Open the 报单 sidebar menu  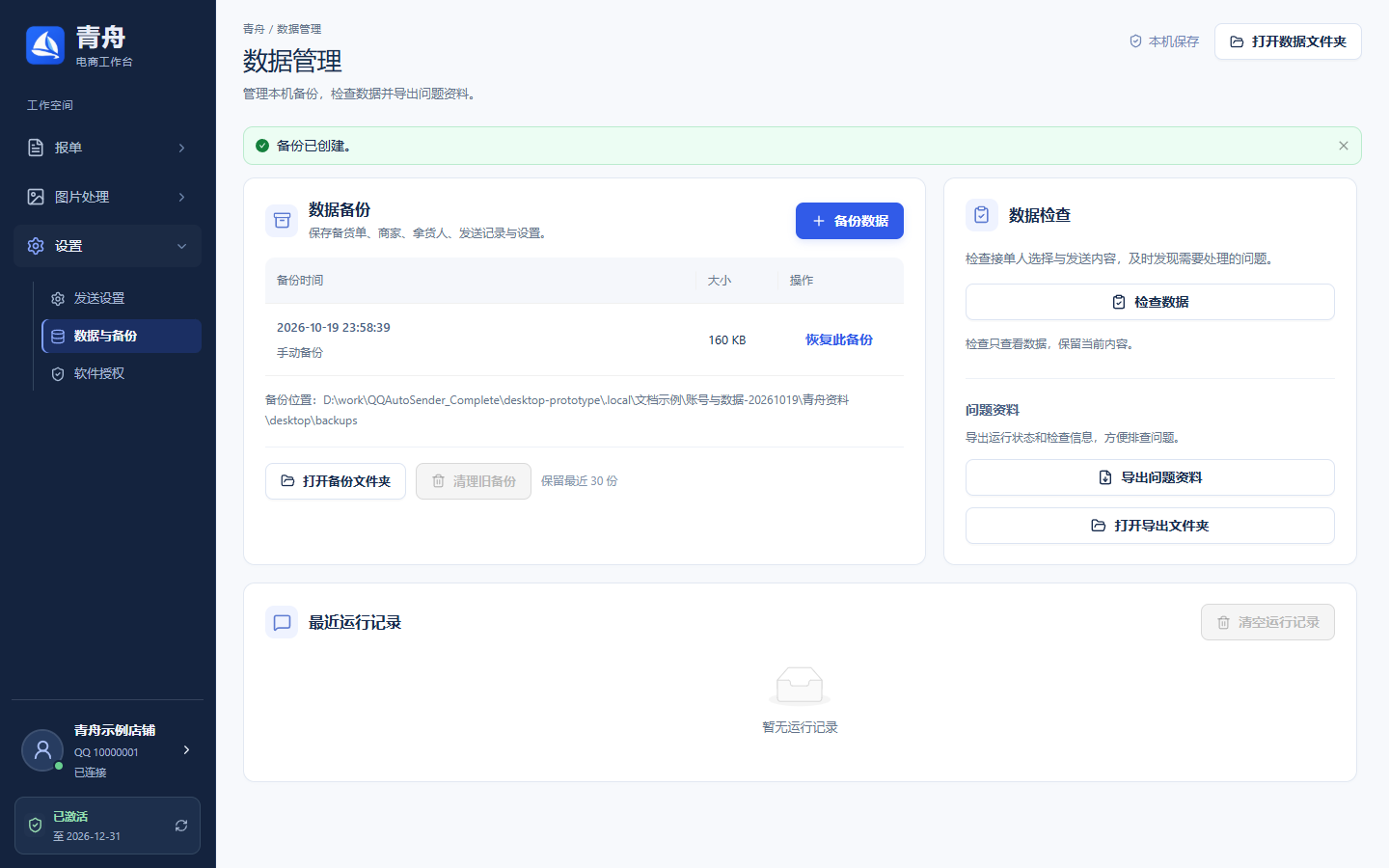click(x=107, y=148)
